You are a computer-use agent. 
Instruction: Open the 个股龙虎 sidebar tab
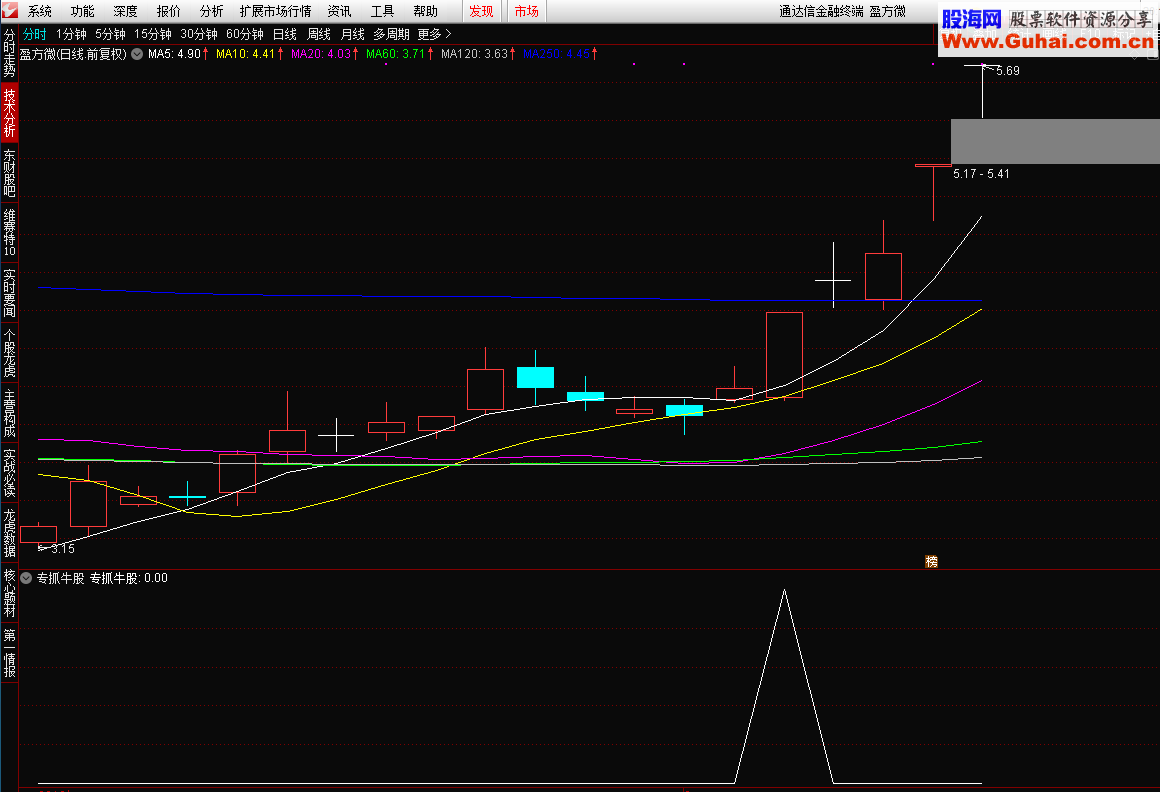click(10, 353)
